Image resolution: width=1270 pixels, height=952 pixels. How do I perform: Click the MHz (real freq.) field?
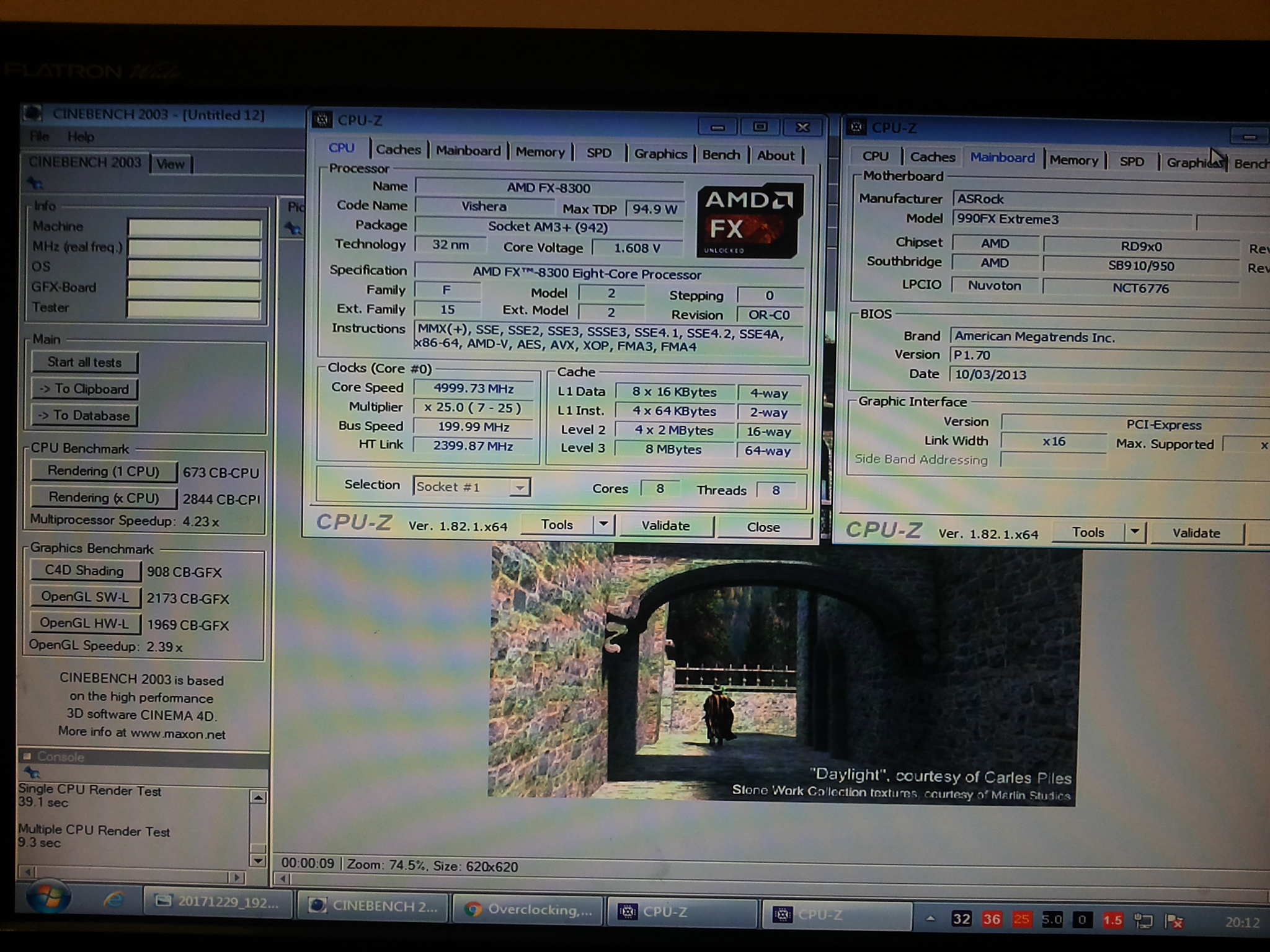(x=194, y=248)
